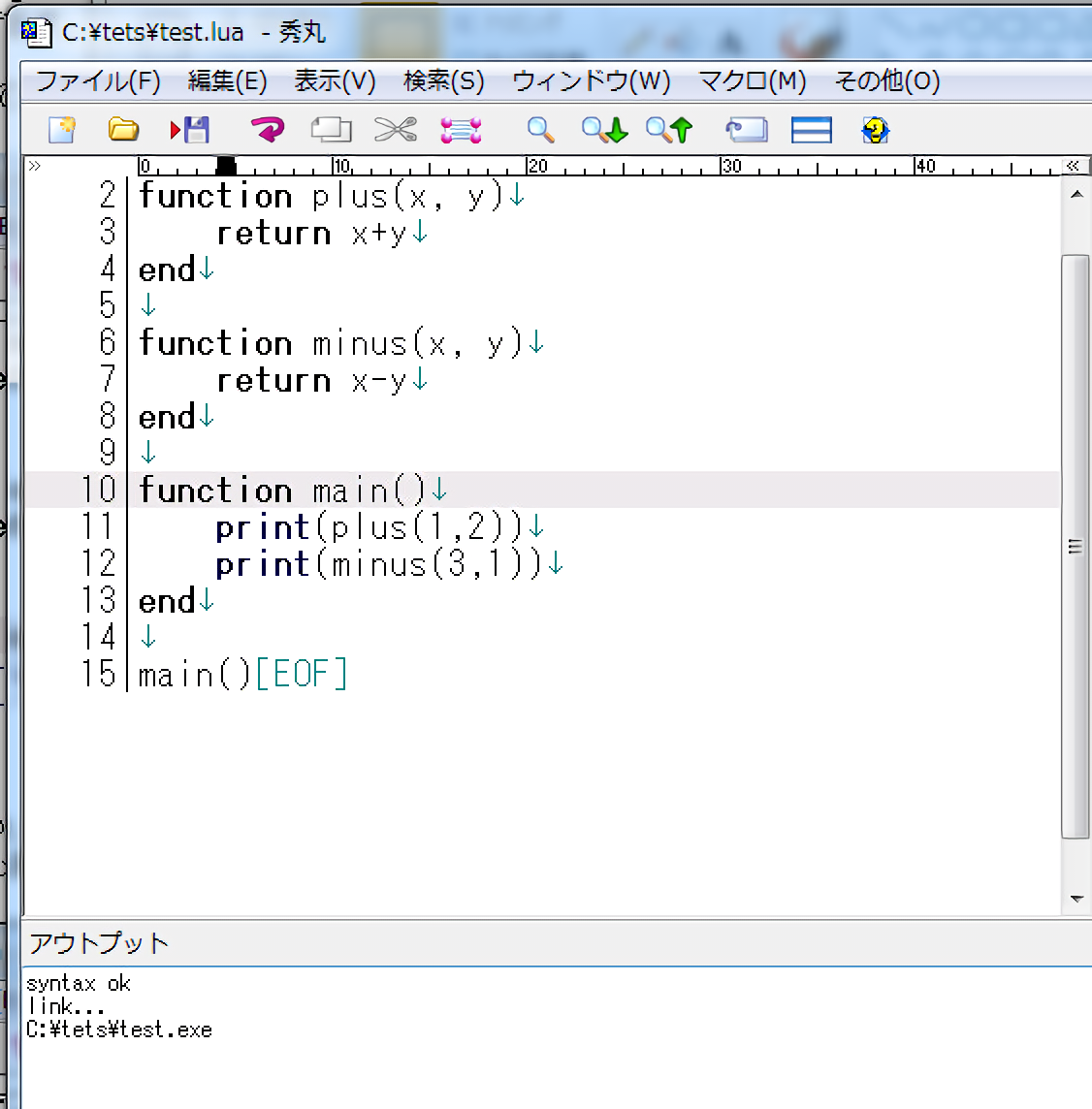Open the その他(O) menu
Image resolution: width=1092 pixels, height=1109 pixels.
[886, 81]
